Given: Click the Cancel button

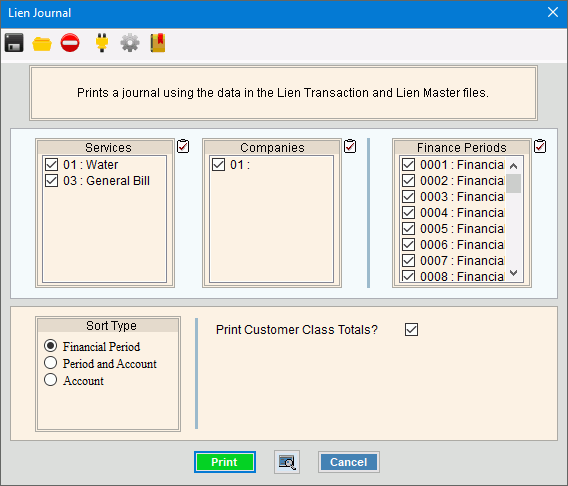Looking at the screenshot, I should (x=349, y=462).
